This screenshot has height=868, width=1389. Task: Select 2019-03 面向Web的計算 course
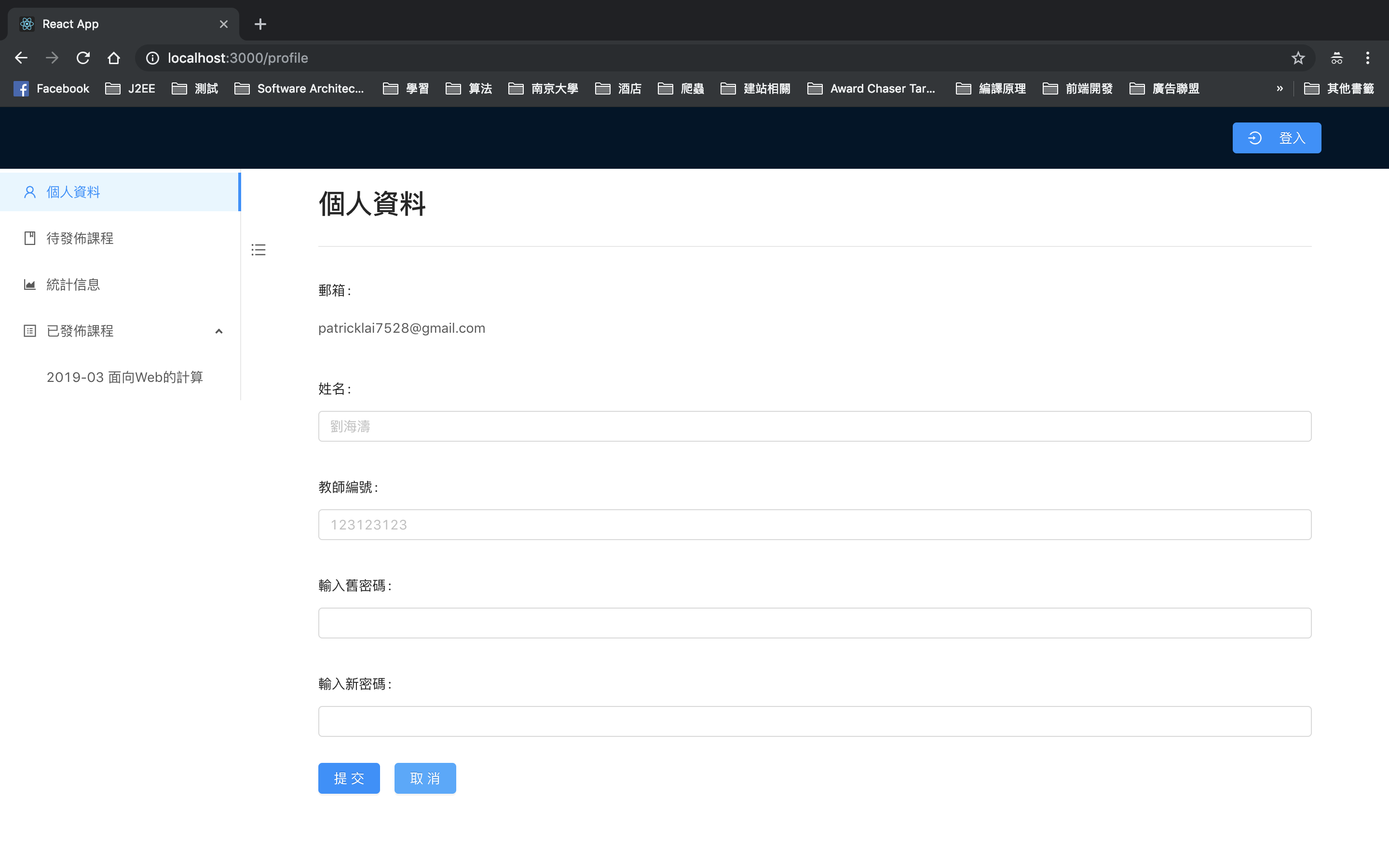124,377
